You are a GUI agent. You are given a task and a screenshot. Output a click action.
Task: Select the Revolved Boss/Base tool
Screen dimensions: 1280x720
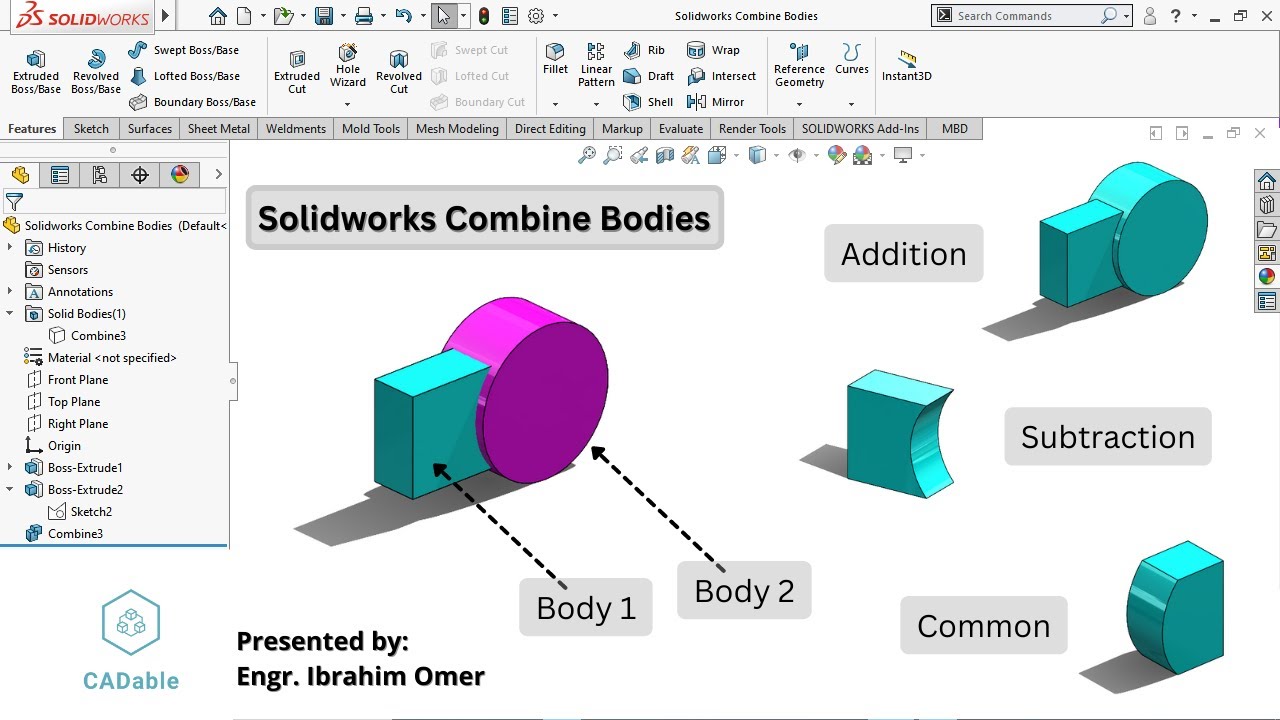[96, 73]
